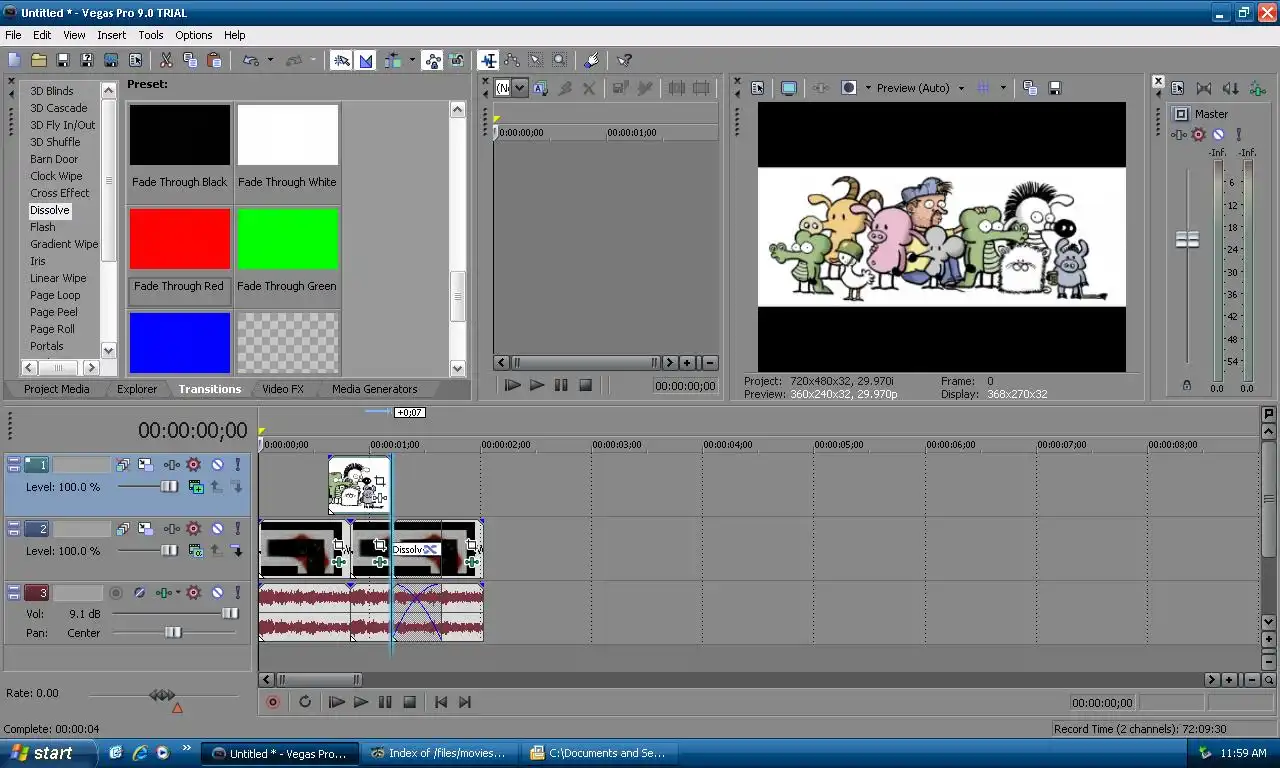Open project video properties in preview panel
Screen dimensions: 1280x768
pyautogui.click(x=758, y=88)
